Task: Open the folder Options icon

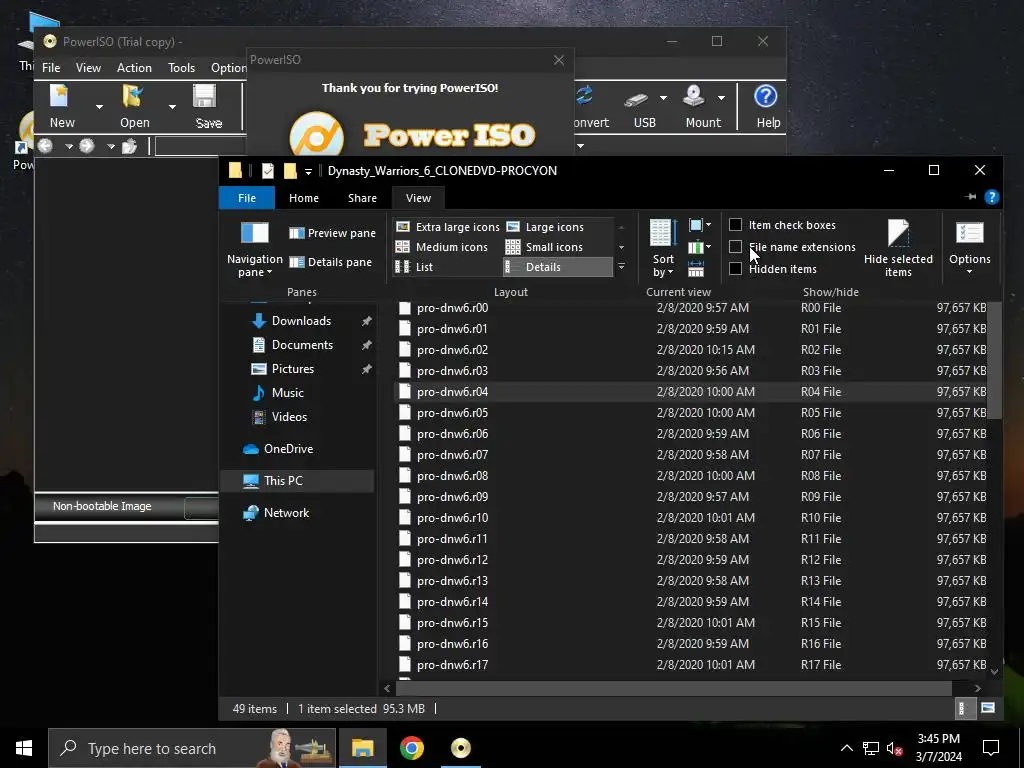Action: click(969, 233)
